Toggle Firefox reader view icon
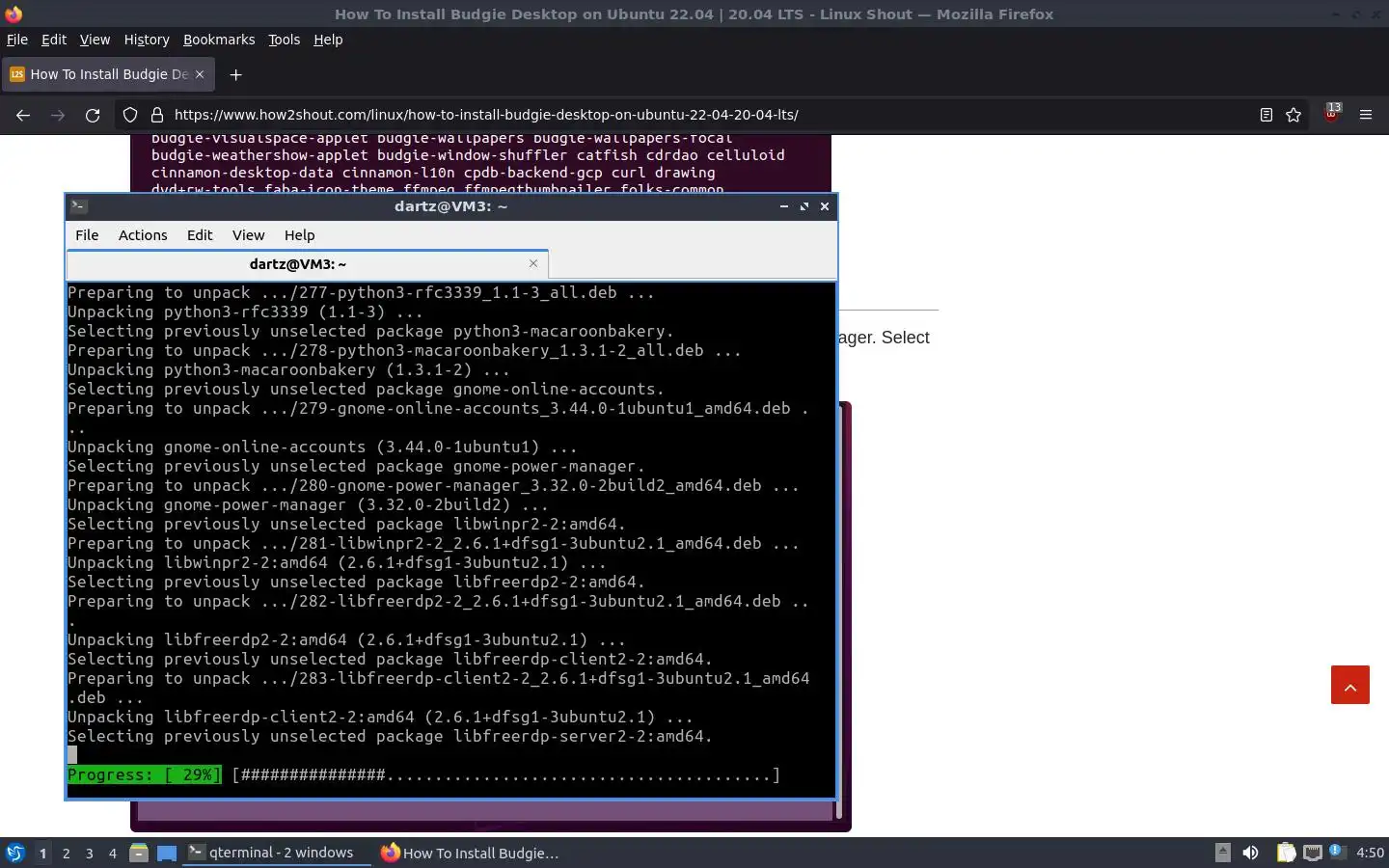 pos(1266,115)
